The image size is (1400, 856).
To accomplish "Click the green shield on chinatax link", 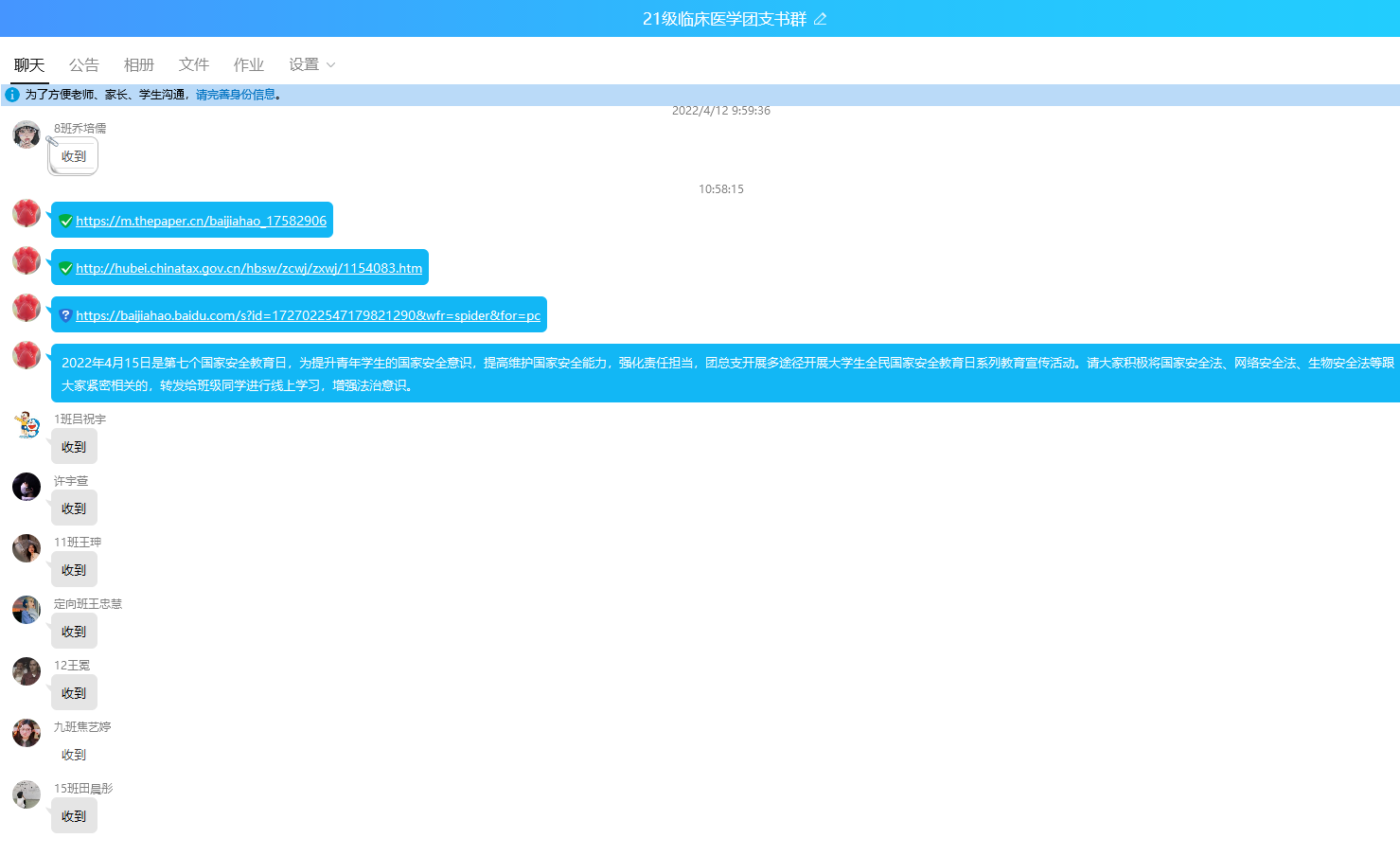I will point(66,268).
